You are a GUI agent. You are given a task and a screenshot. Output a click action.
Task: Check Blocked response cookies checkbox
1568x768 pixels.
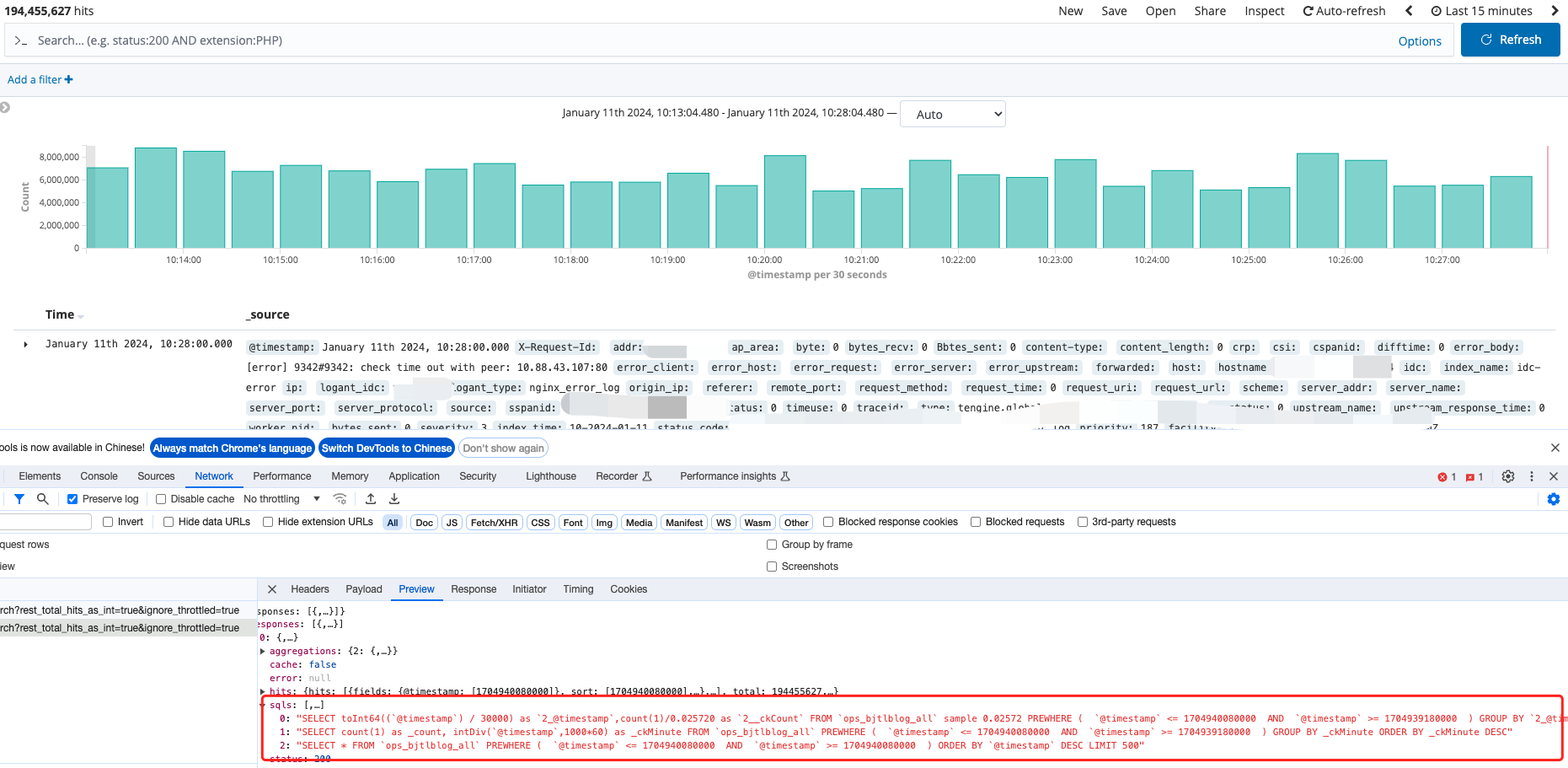coord(828,522)
